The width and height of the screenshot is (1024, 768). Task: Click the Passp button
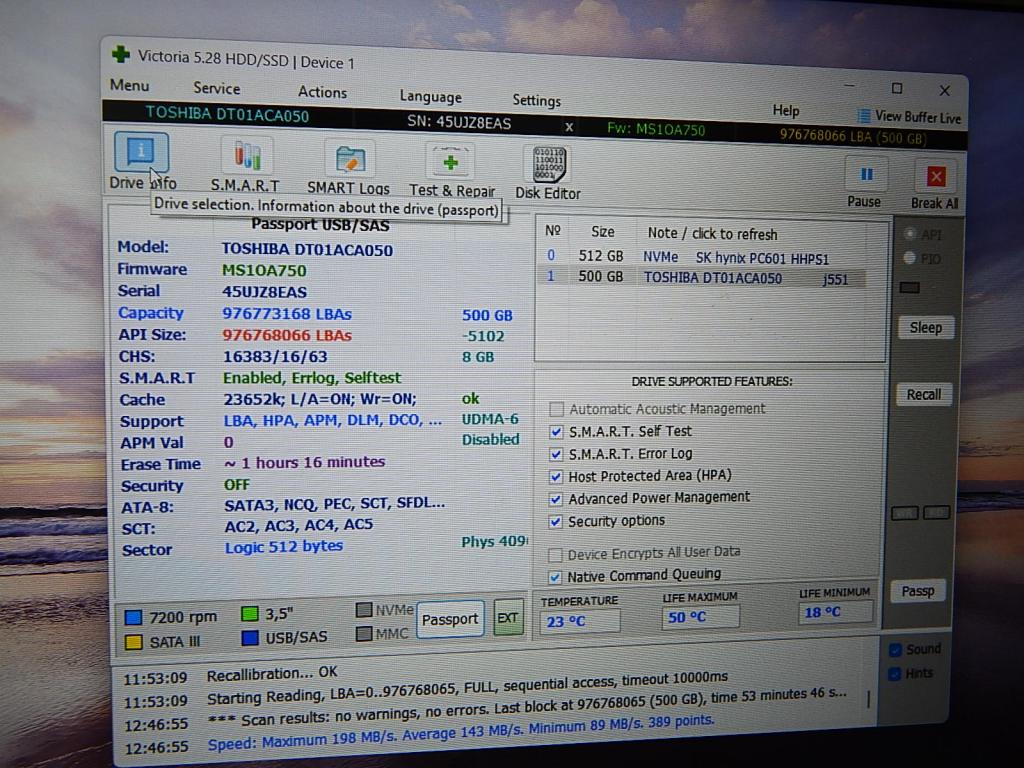pos(918,591)
